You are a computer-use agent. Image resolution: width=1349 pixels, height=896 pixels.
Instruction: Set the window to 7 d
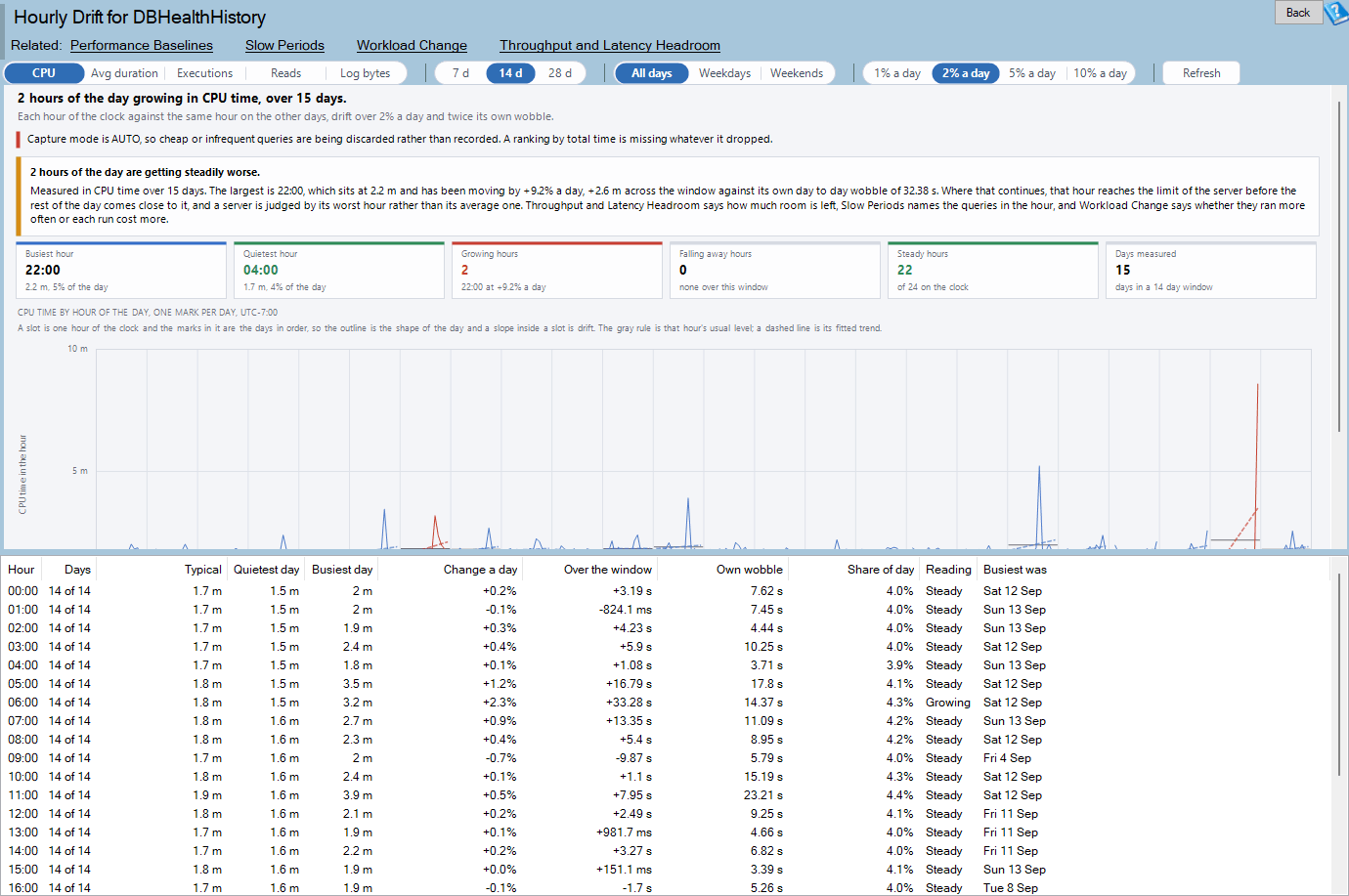[460, 73]
